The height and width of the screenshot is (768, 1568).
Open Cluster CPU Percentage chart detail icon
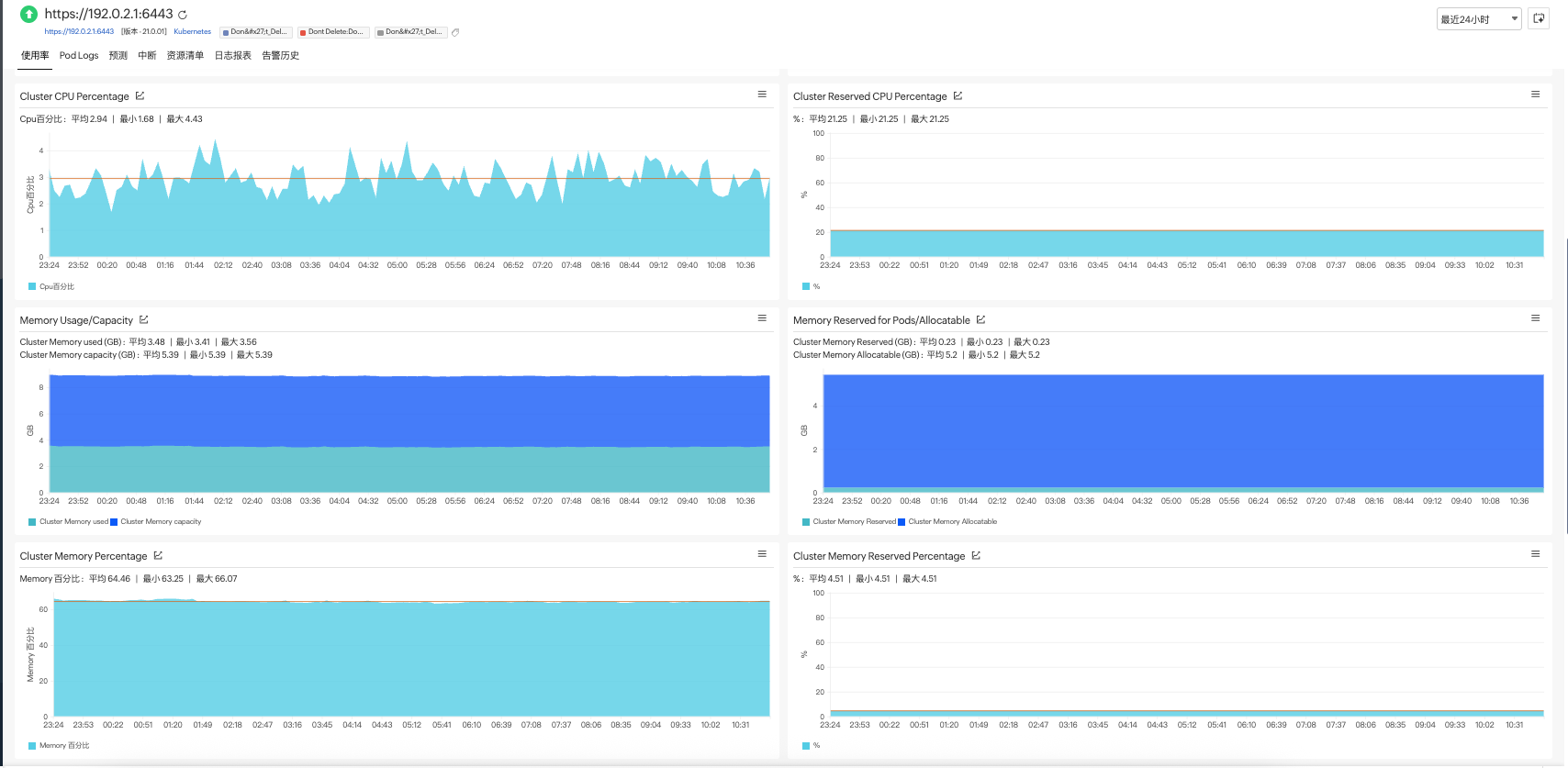coord(140,95)
